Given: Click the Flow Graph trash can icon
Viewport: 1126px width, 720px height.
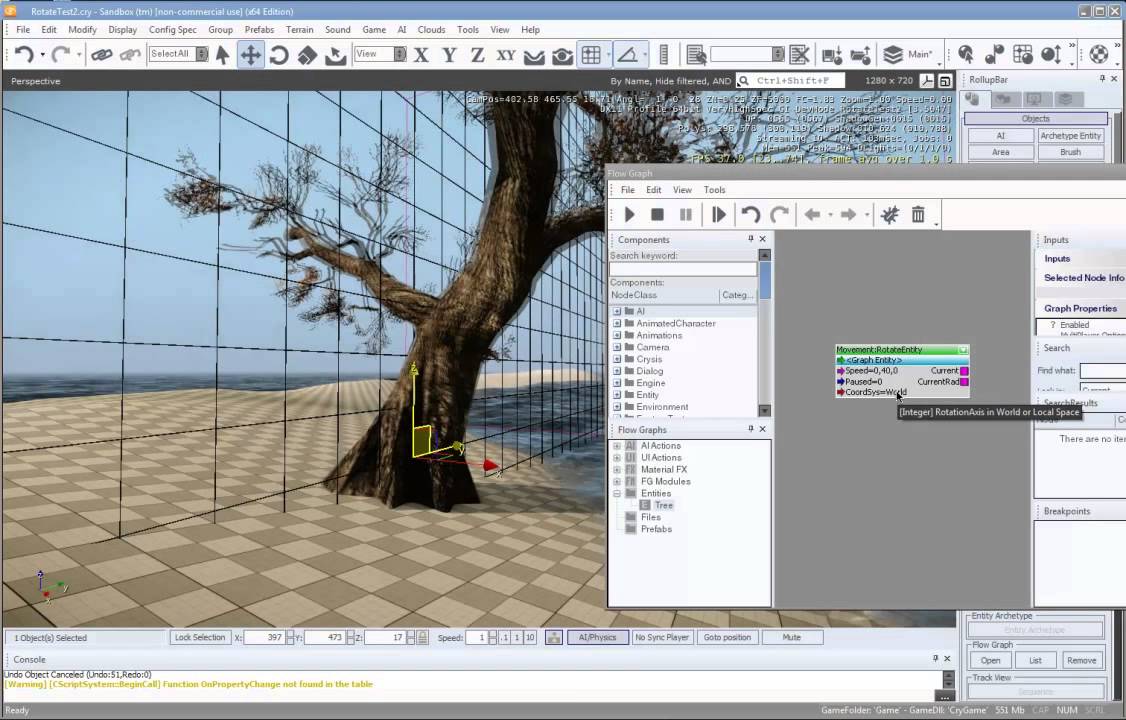Looking at the screenshot, I should [x=918, y=215].
